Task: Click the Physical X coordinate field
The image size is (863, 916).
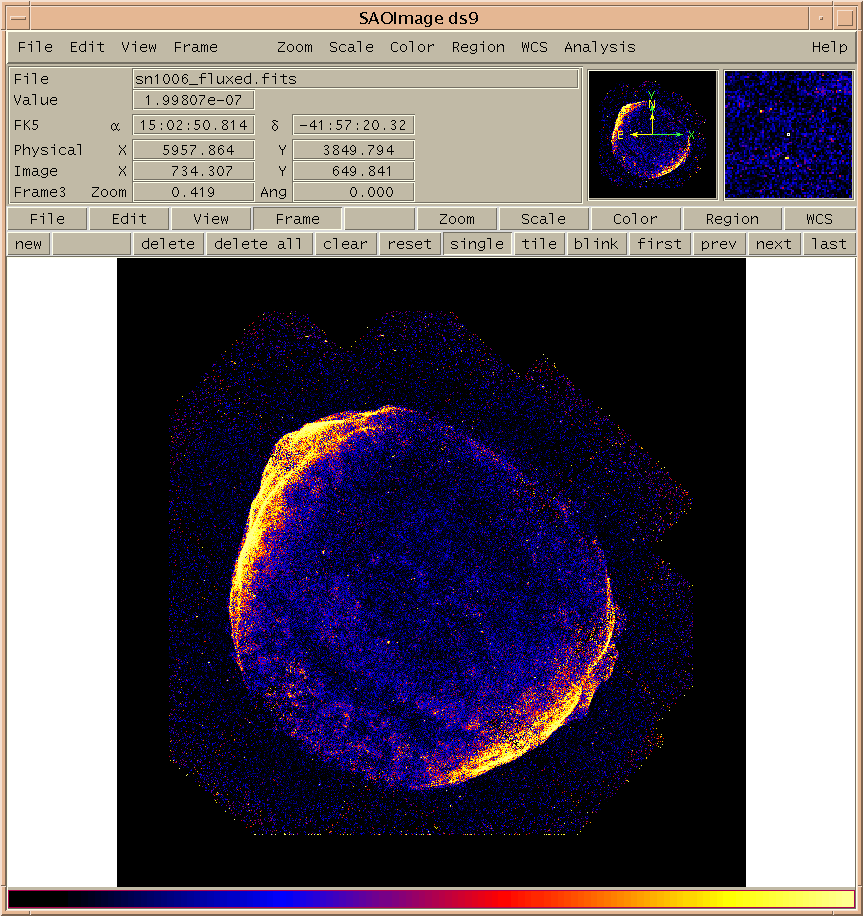Action: pyautogui.click(x=193, y=150)
